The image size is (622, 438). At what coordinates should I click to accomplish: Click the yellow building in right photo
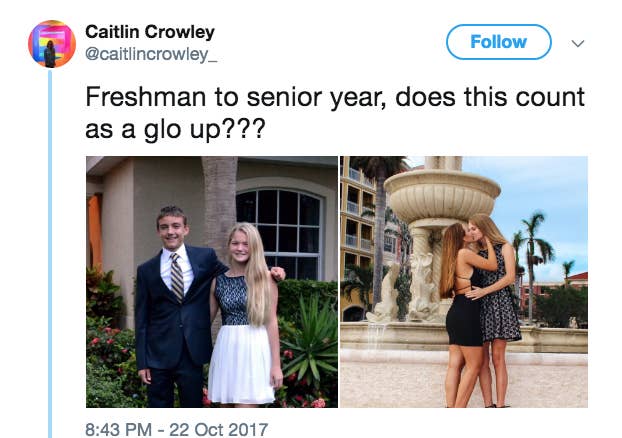click(x=357, y=238)
